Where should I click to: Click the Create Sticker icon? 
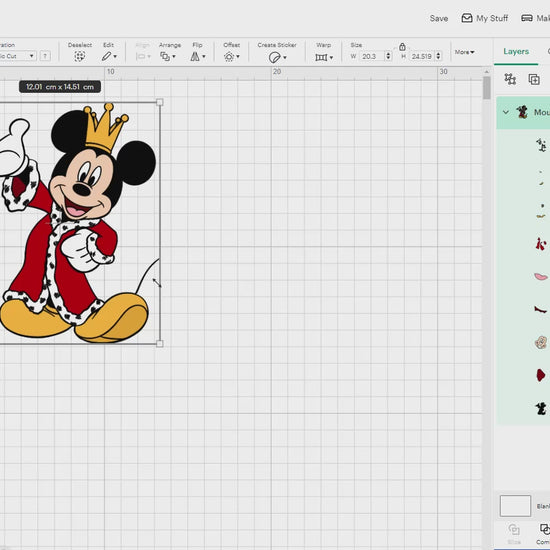(x=274, y=57)
